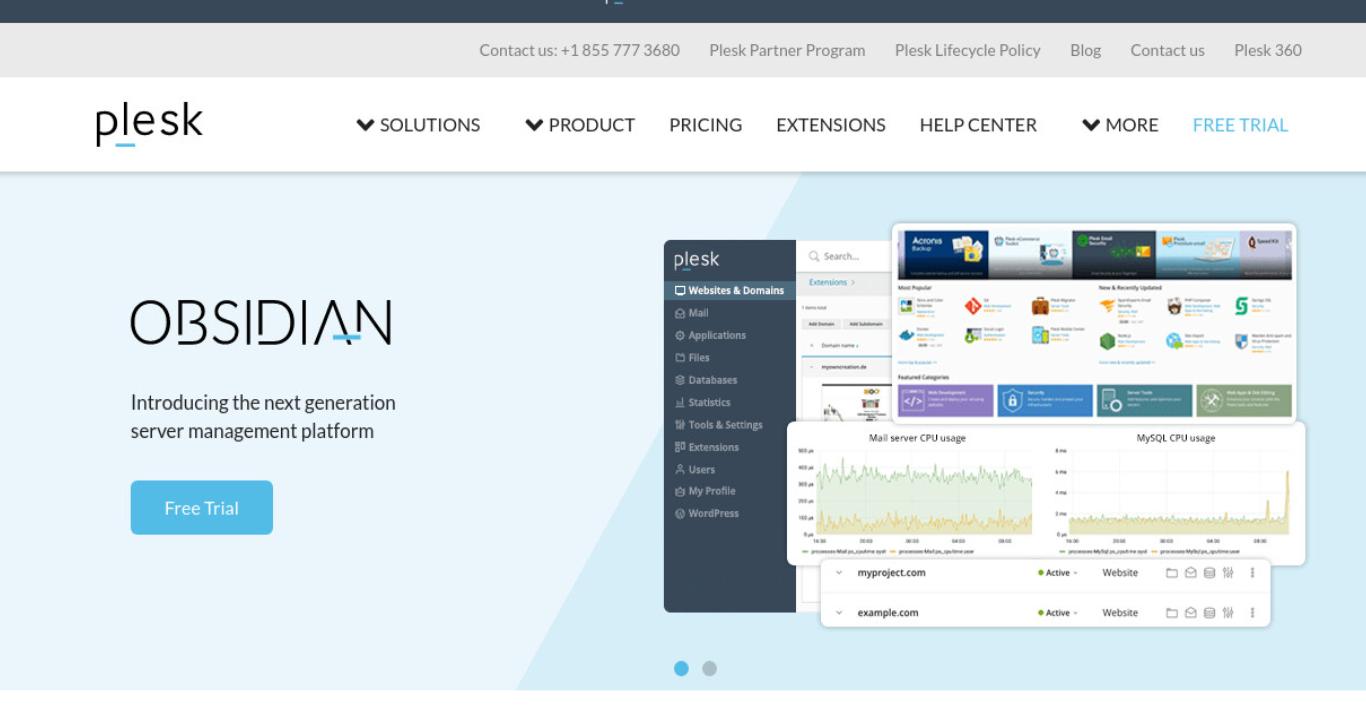Select Files folder icon in sidebar

click(x=680, y=358)
